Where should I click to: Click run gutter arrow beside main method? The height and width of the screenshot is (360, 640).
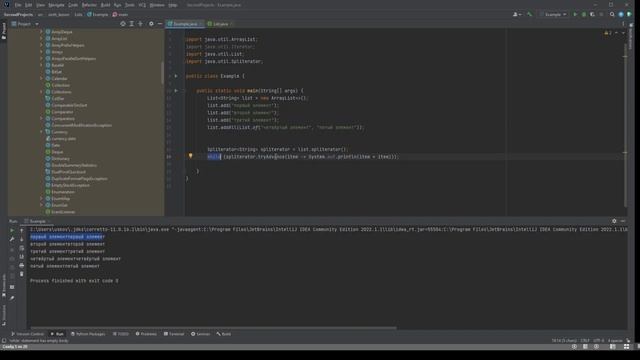[x=176, y=91]
